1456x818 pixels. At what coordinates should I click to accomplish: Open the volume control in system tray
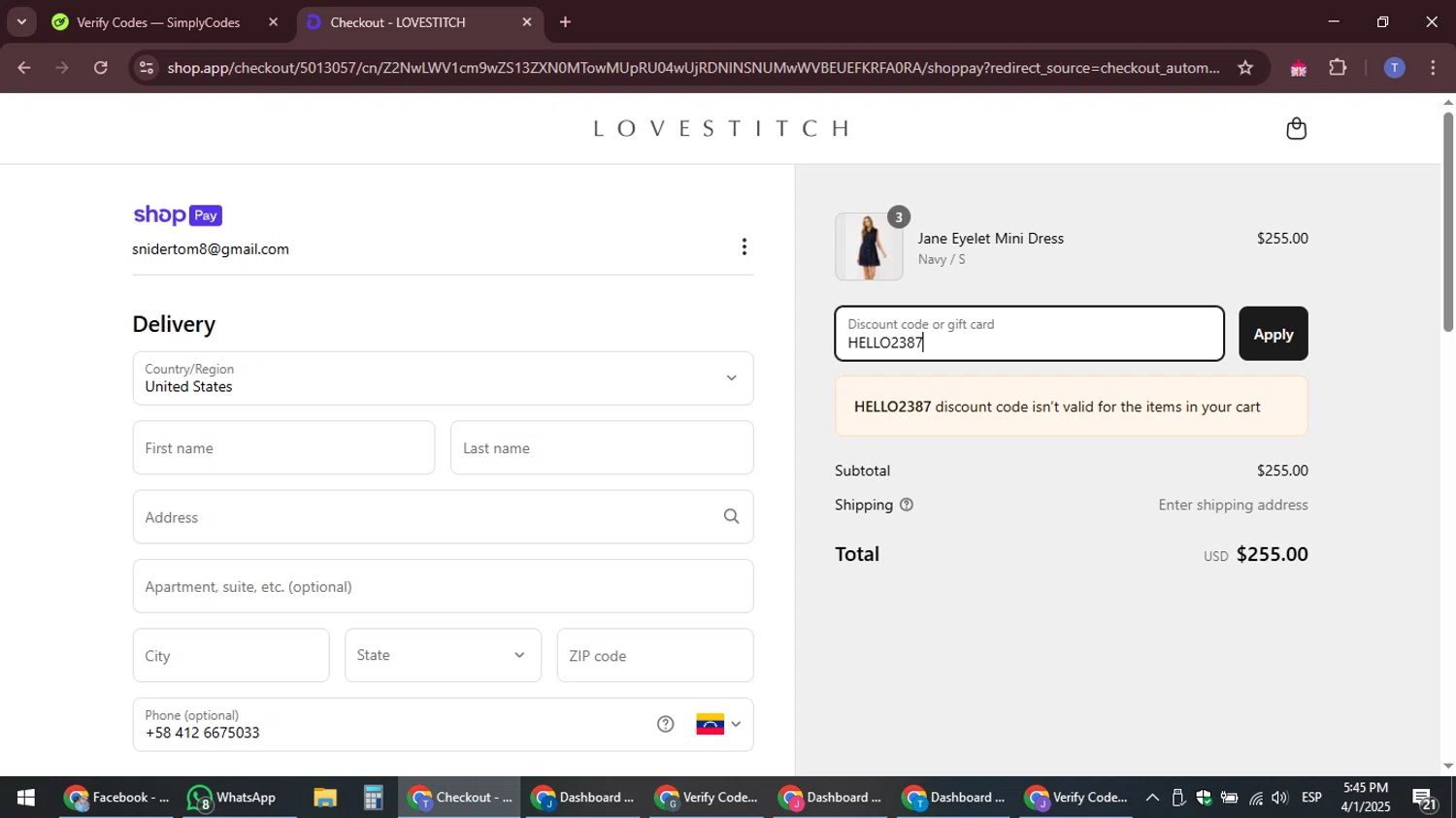click(x=1280, y=798)
